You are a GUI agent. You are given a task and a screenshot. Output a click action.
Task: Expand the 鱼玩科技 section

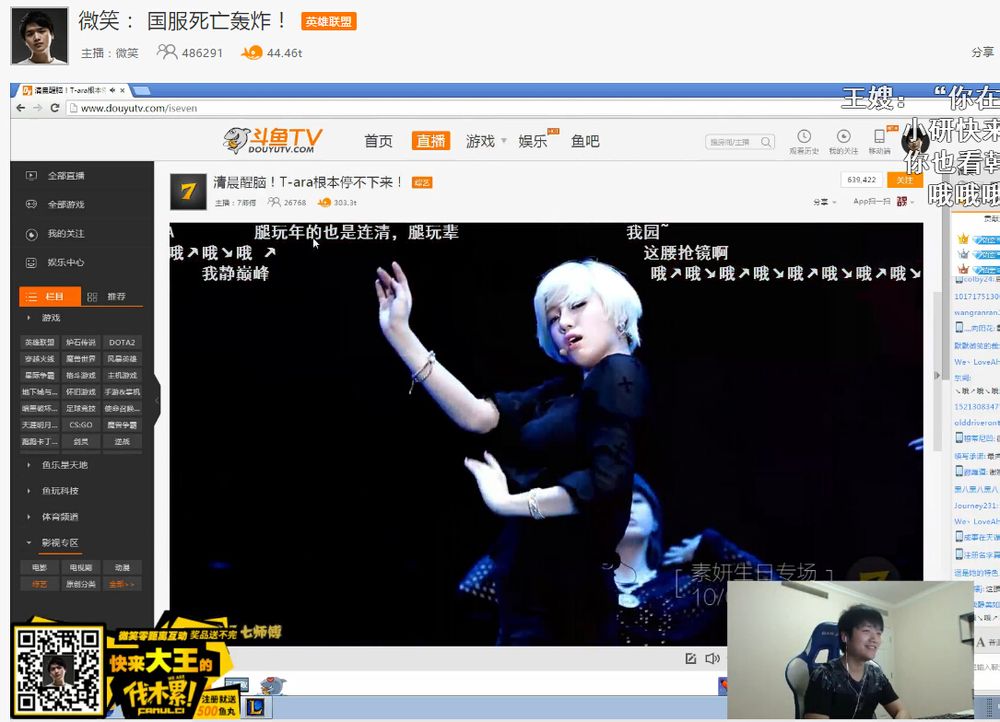pos(60,490)
